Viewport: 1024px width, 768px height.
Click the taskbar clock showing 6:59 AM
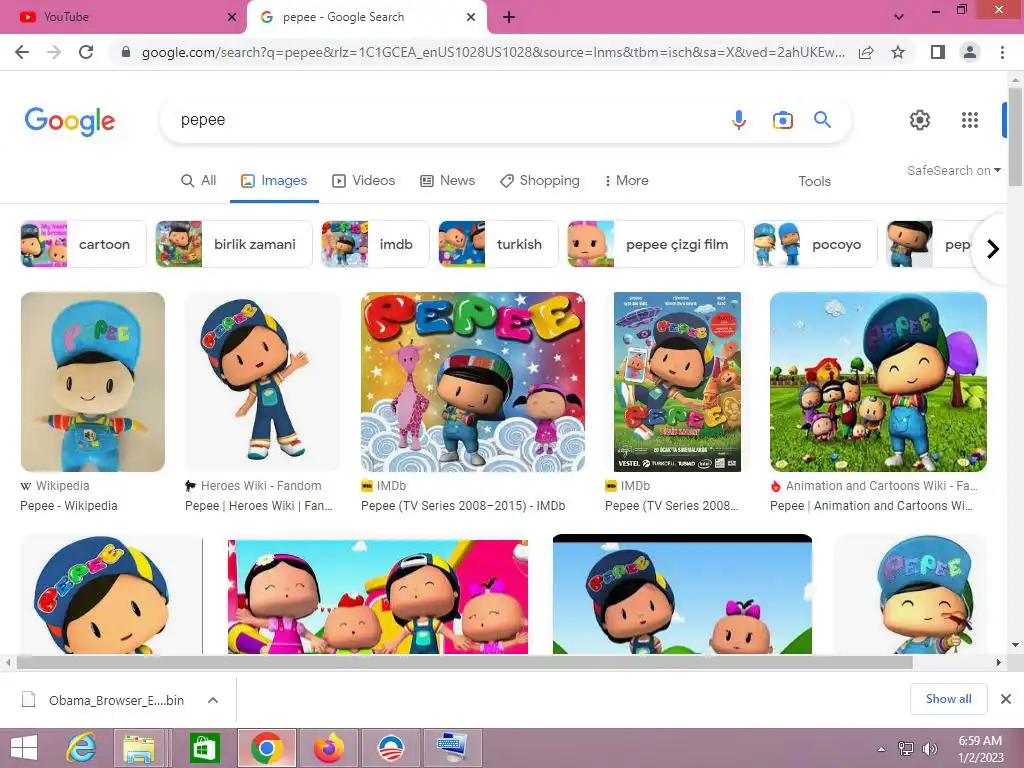(980, 749)
